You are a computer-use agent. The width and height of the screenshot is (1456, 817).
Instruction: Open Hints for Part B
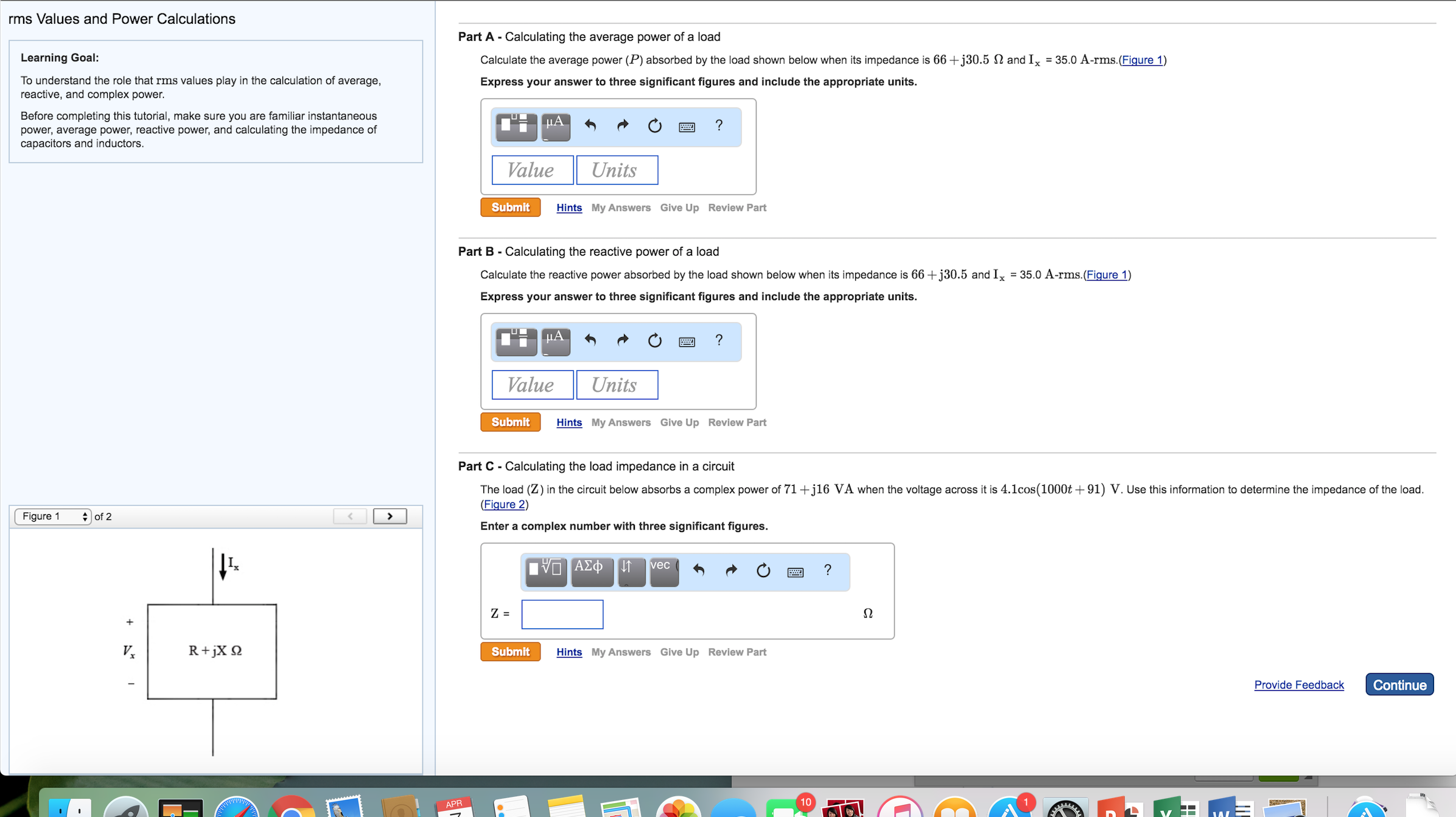click(569, 422)
